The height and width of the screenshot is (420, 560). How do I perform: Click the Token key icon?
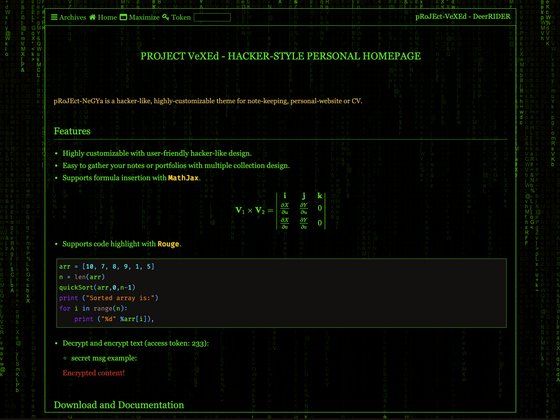[165, 17]
